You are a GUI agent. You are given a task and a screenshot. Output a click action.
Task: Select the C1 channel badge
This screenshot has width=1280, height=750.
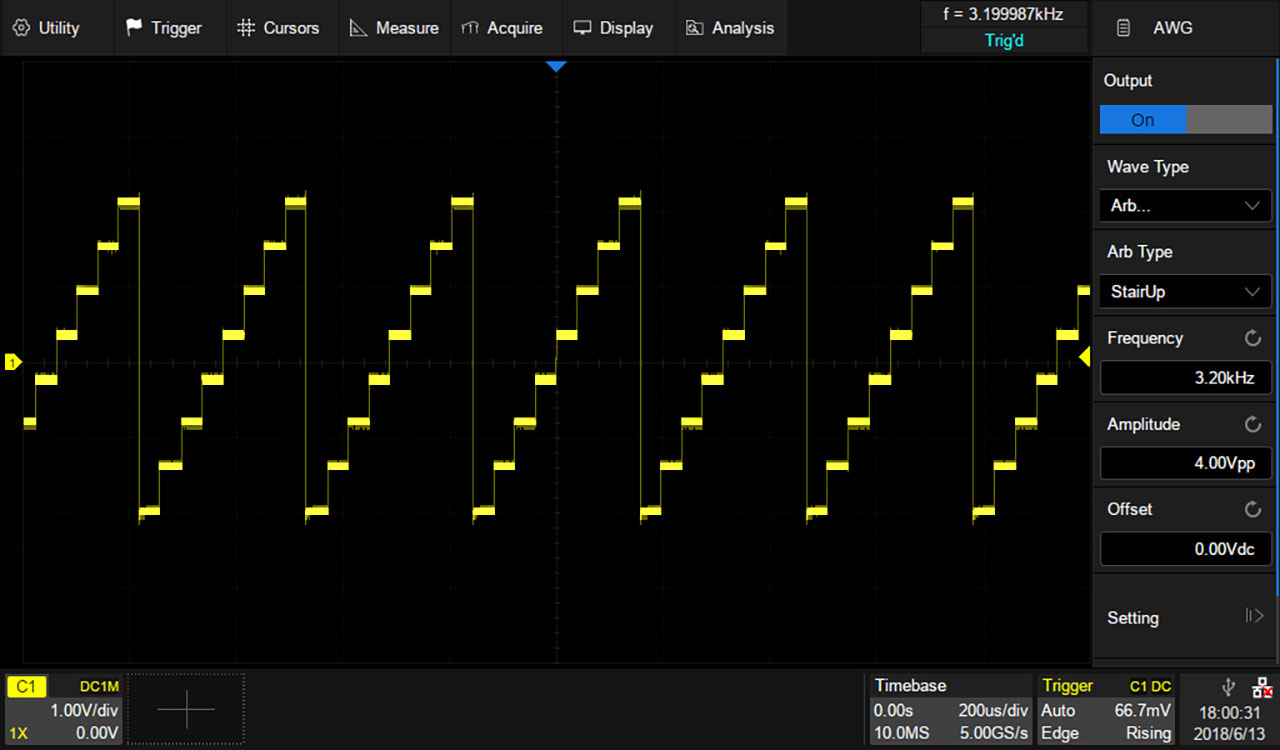[26, 686]
